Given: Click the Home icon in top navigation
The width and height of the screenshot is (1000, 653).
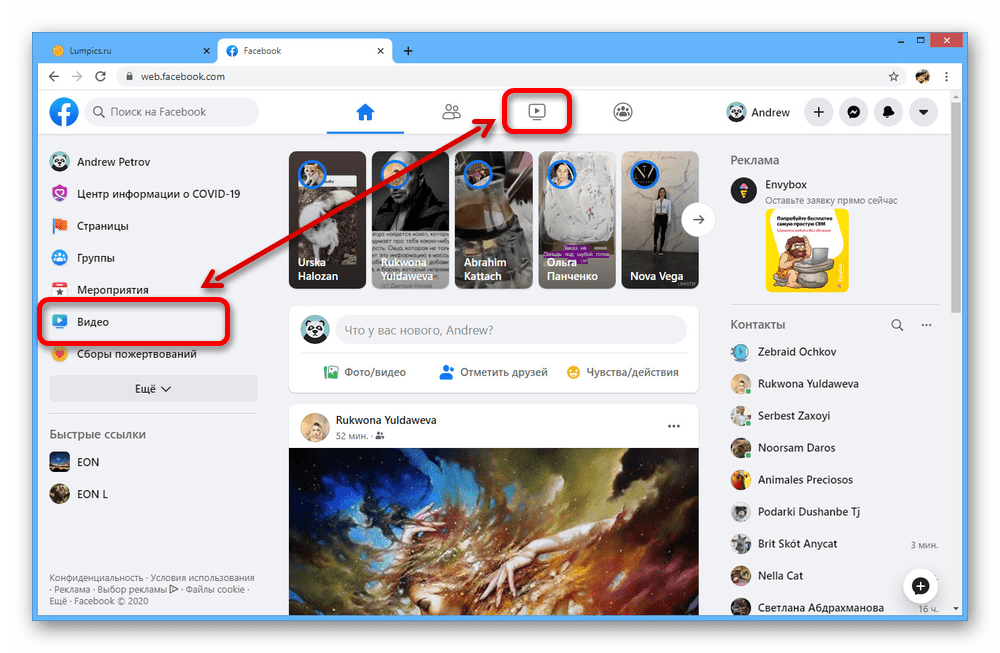Looking at the screenshot, I should coord(365,112).
